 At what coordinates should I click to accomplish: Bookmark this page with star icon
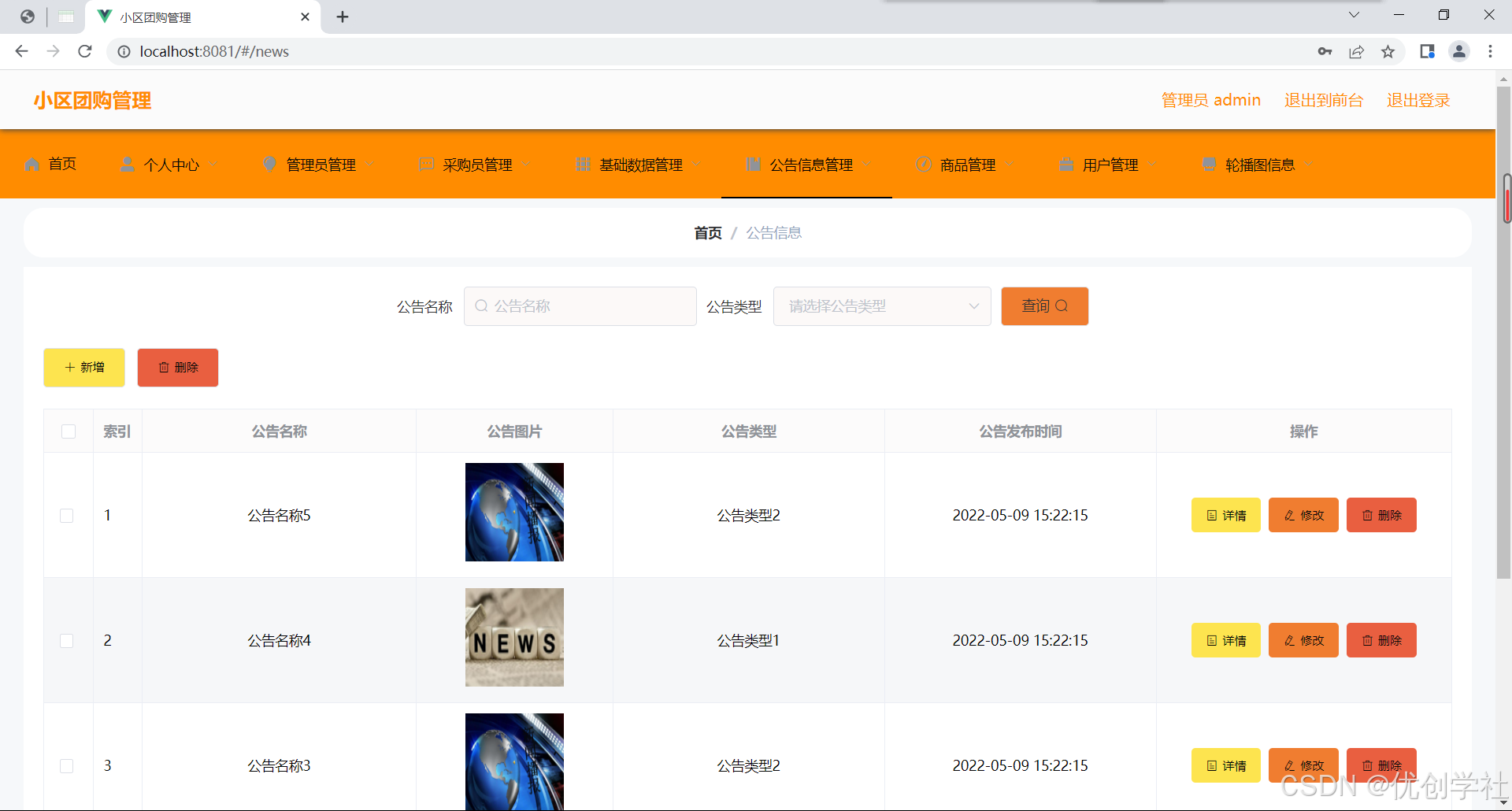point(1388,51)
